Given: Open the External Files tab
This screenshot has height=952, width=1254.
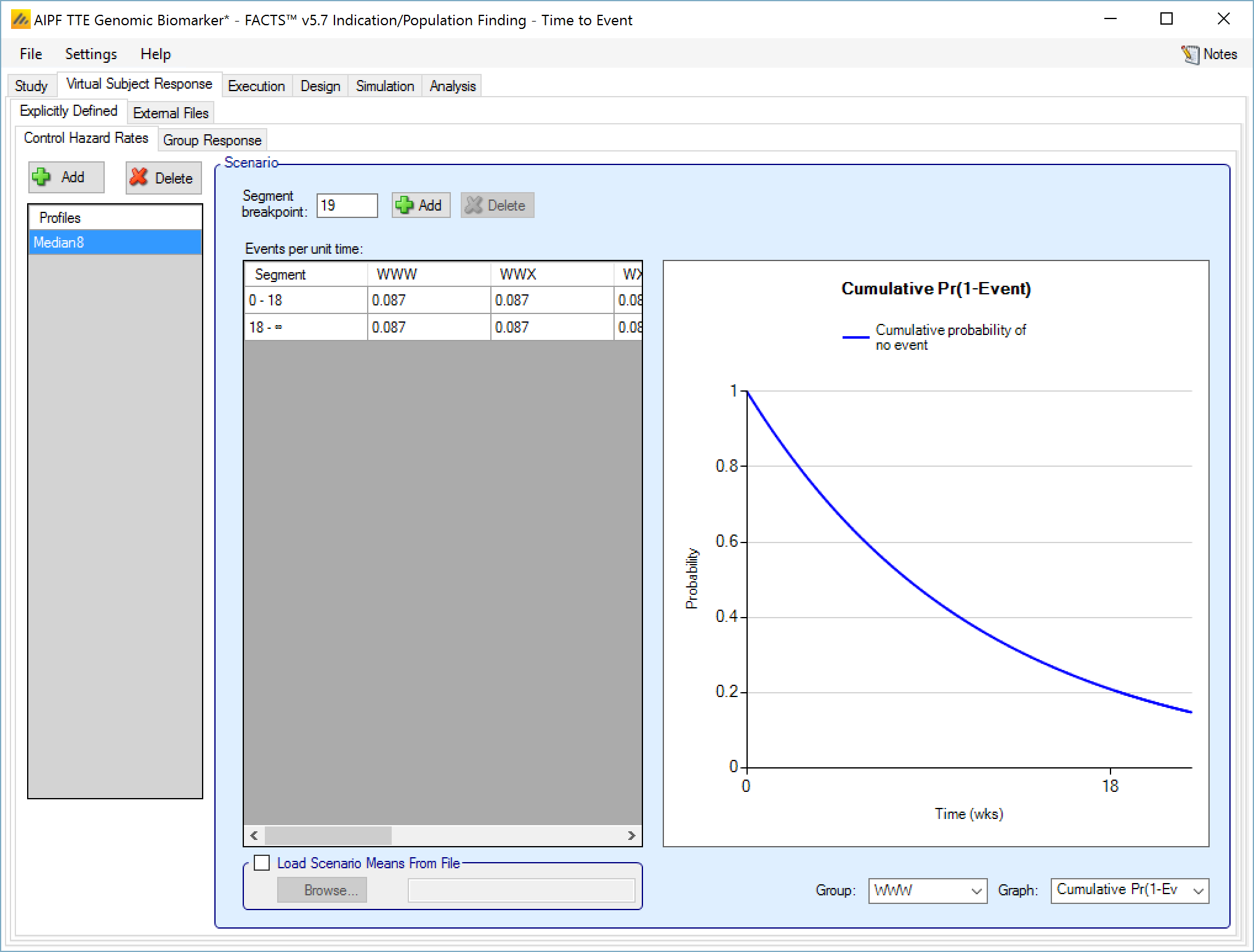Looking at the screenshot, I should [x=171, y=113].
